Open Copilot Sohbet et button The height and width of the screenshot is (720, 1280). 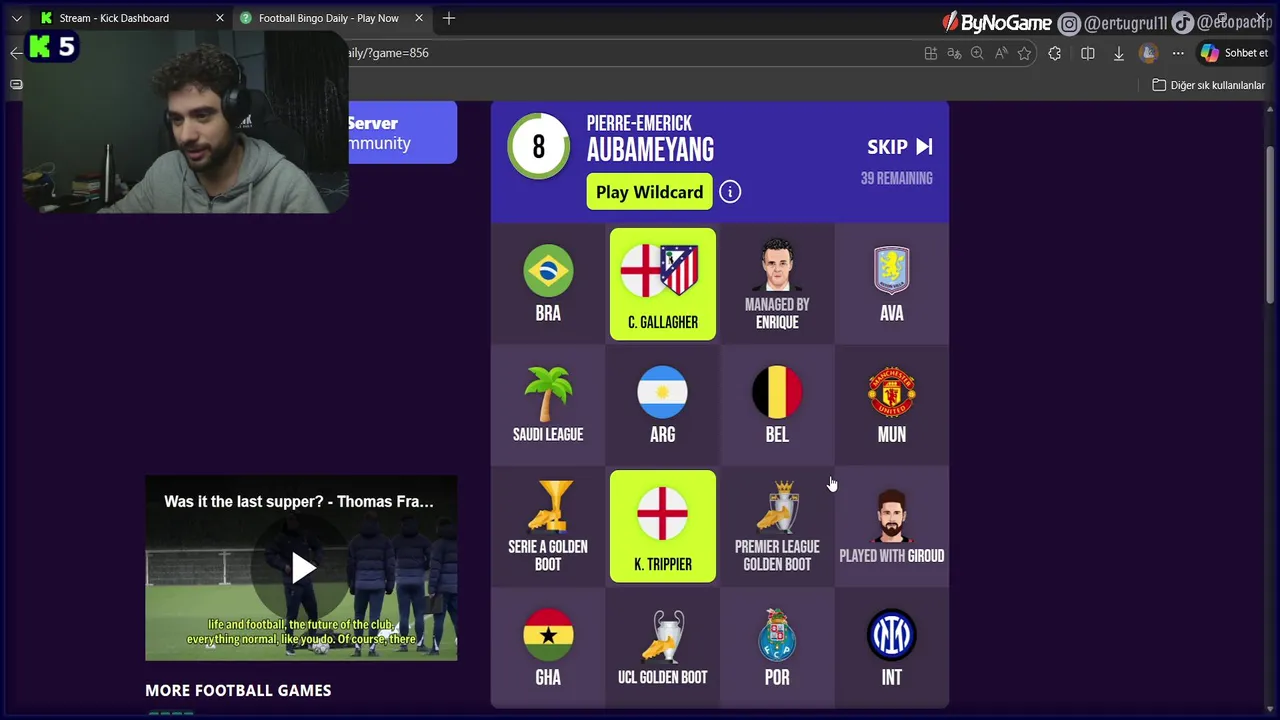[x=1235, y=53]
